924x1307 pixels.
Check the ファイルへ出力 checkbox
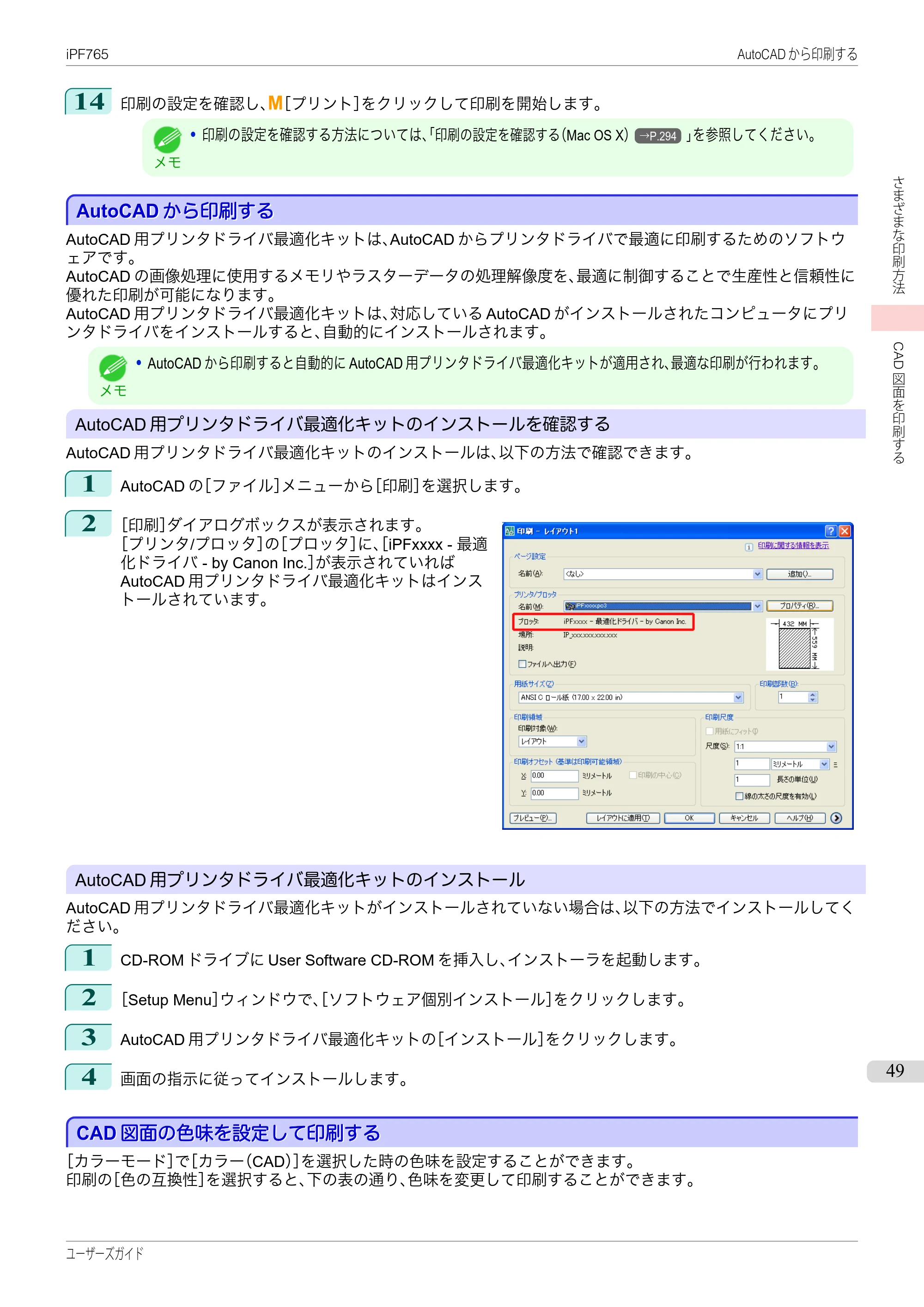pyautogui.click(x=522, y=664)
